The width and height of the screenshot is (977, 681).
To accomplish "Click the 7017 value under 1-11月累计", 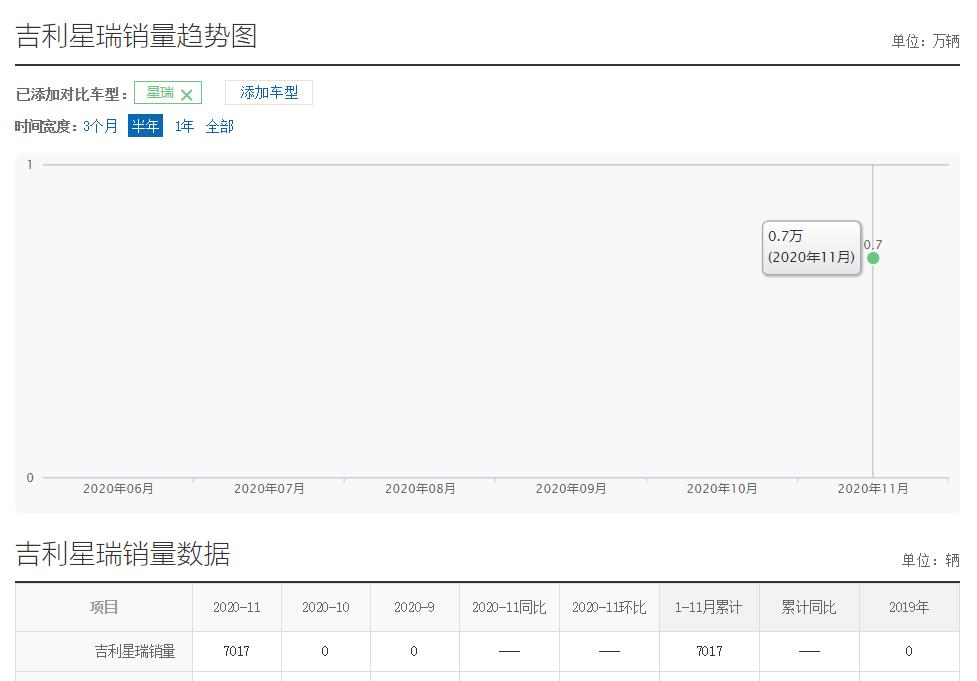I will coord(709,651).
